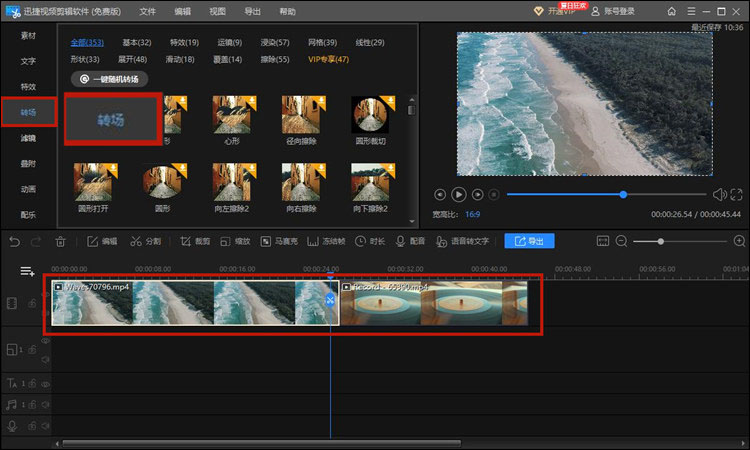The height and width of the screenshot is (450, 750).
Task: Redo the last undone action
Action: [35, 241]
